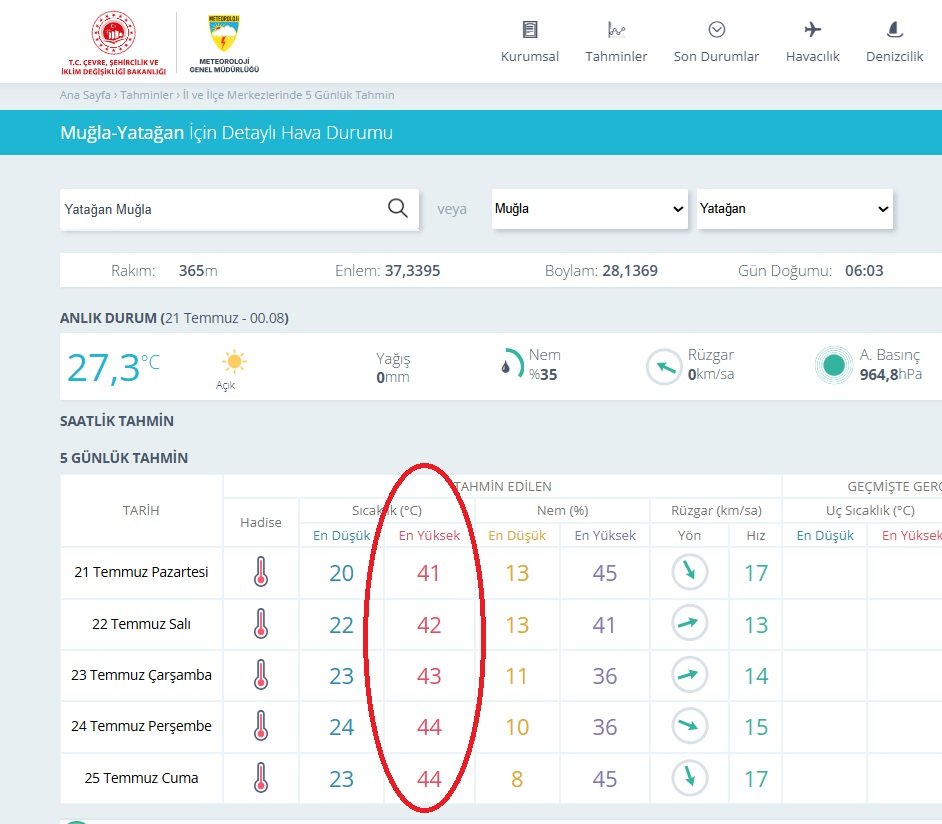
Task: Click thermometer icon for 21 Temmuz Pazartesi
Action: click(261, 573)
